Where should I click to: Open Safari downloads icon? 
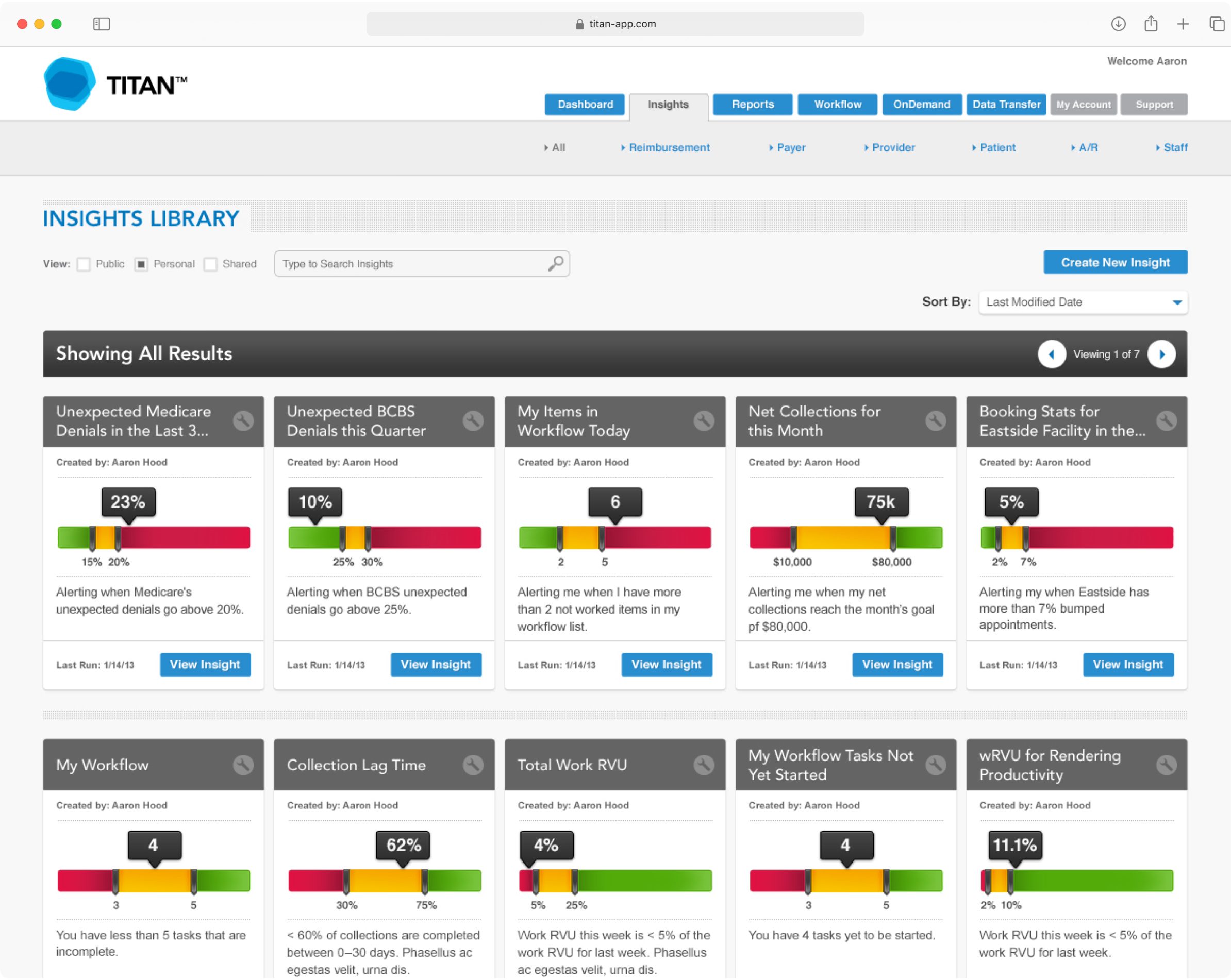(1118, 23)
